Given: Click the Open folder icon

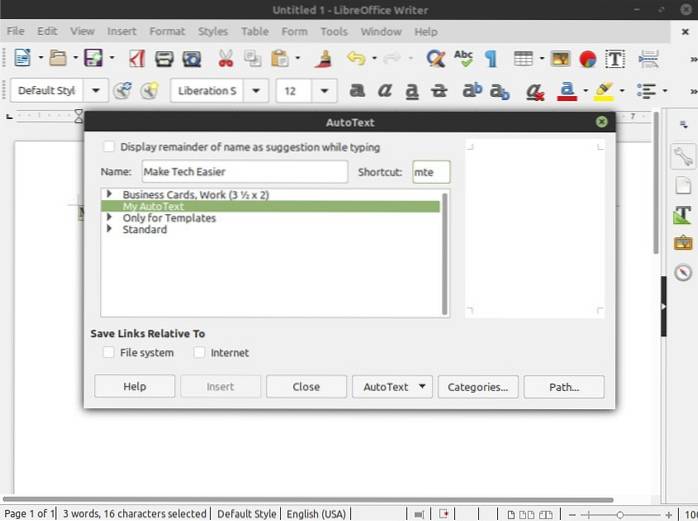Looking at the screenshot, I should point(58,58).
